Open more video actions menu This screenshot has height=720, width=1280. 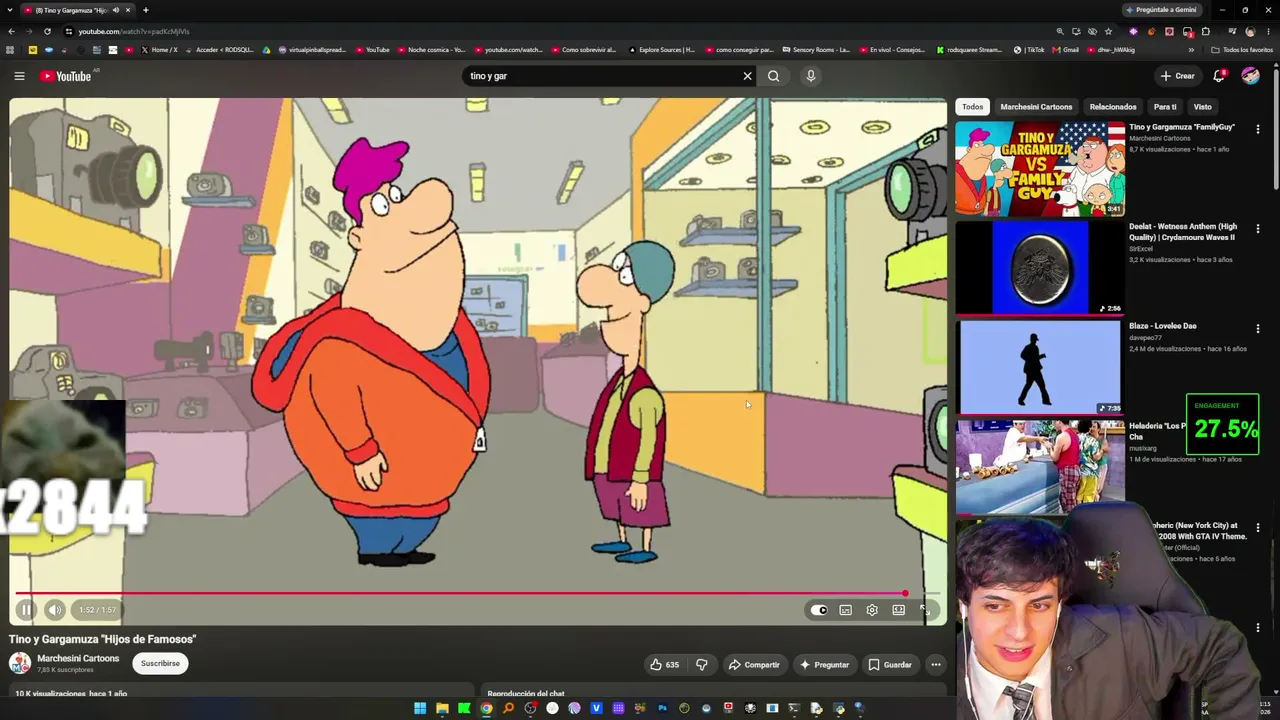pyautogui.click(x=936, y=665)
